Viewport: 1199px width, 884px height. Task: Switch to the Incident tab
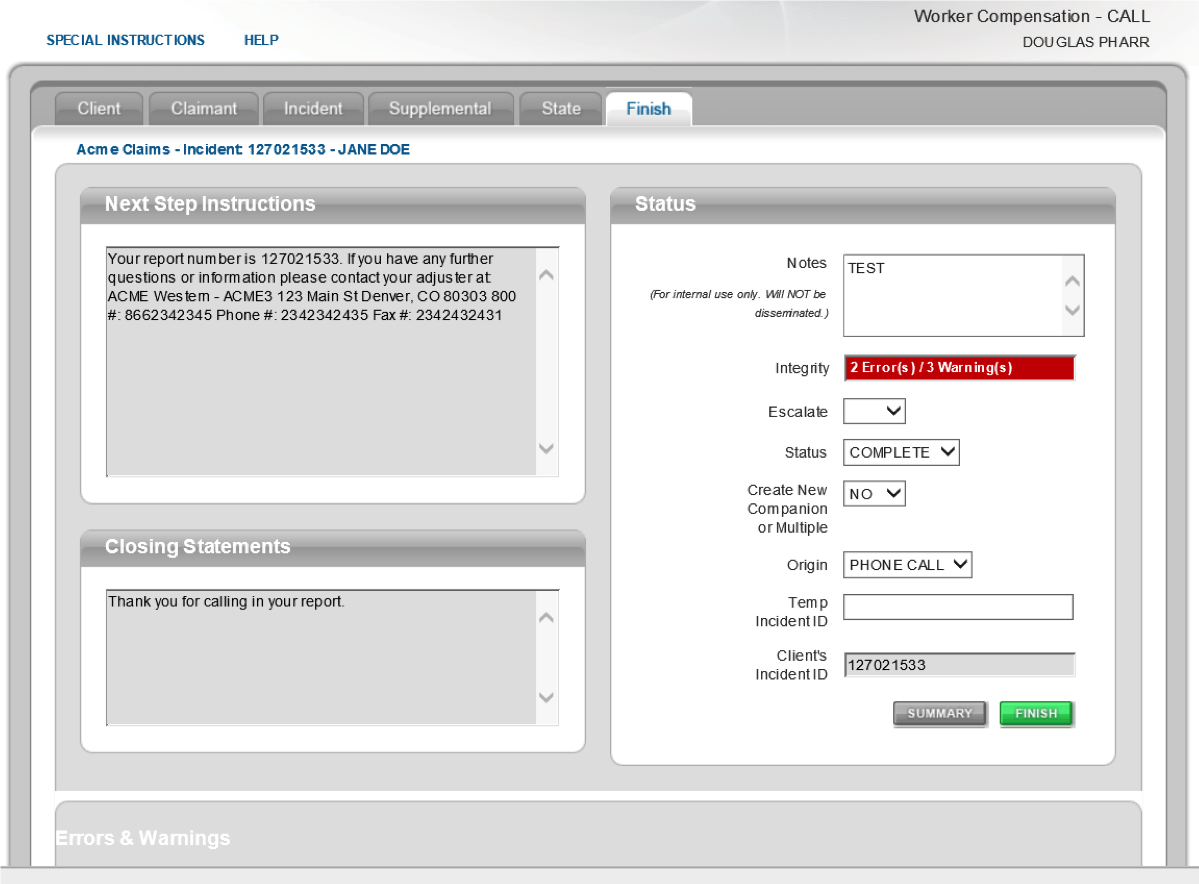point(313,109)
